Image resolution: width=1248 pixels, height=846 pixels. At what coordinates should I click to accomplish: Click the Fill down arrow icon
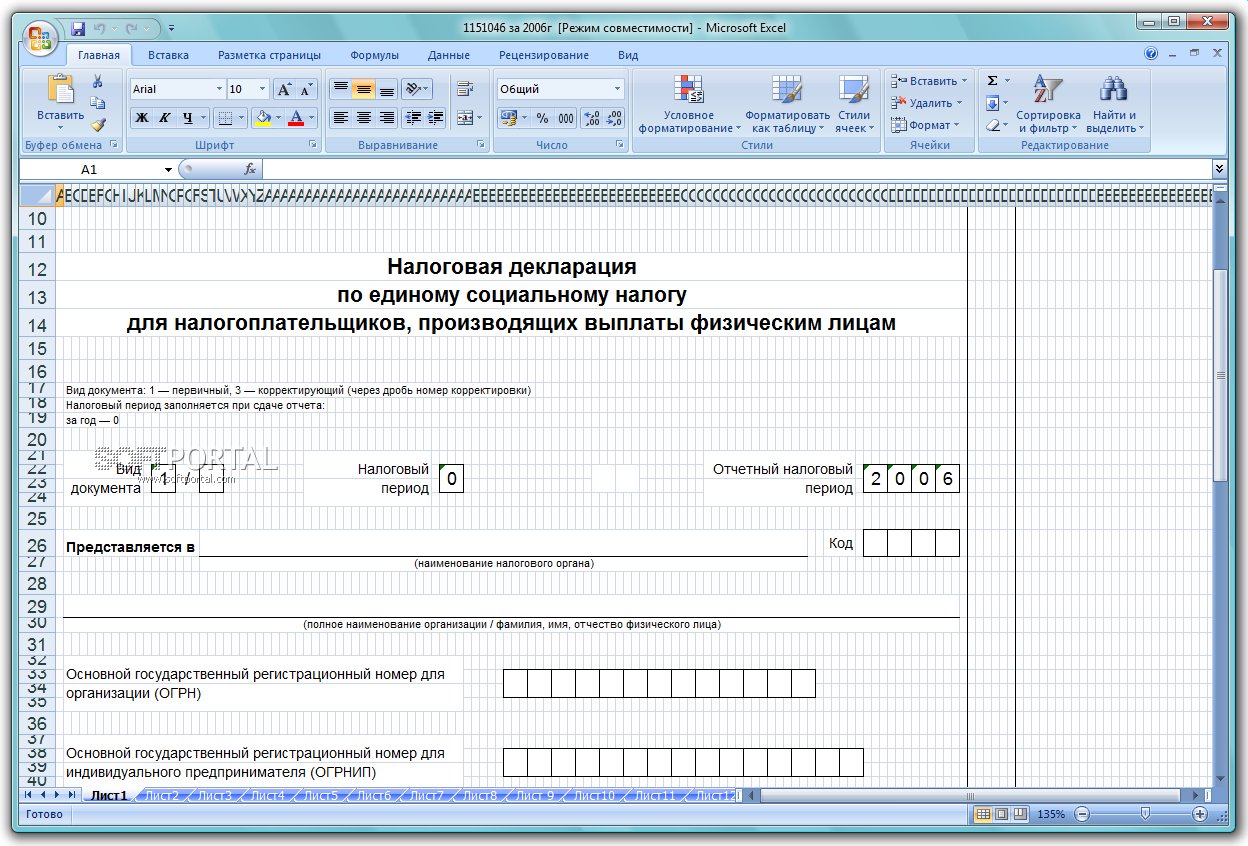pos(992,103)
